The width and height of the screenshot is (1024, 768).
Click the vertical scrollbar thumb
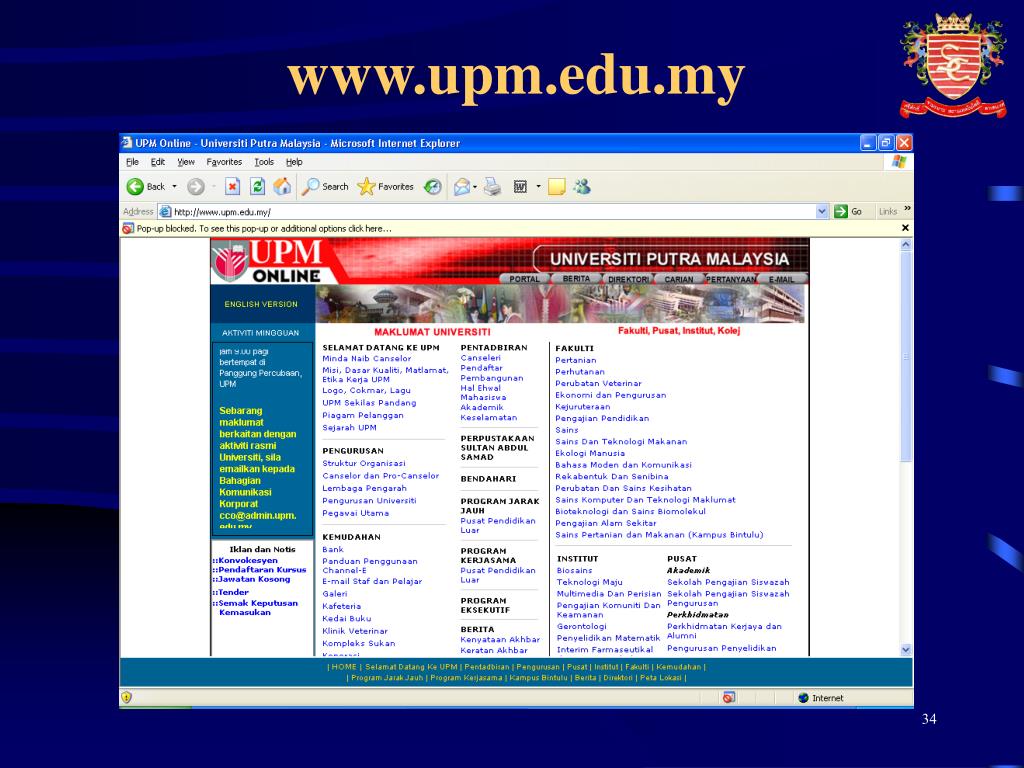pos(906,357)
